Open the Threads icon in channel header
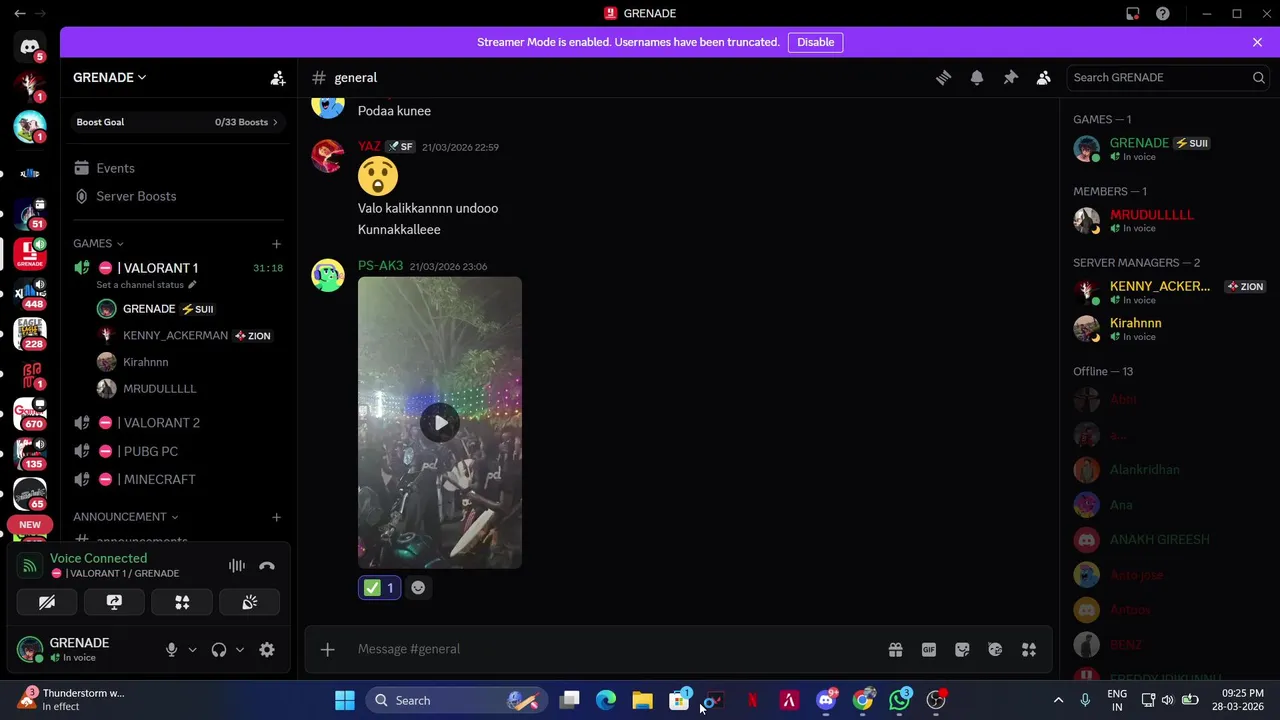Viewport: 1280px width, 720px height. click(x=943, y=77)
